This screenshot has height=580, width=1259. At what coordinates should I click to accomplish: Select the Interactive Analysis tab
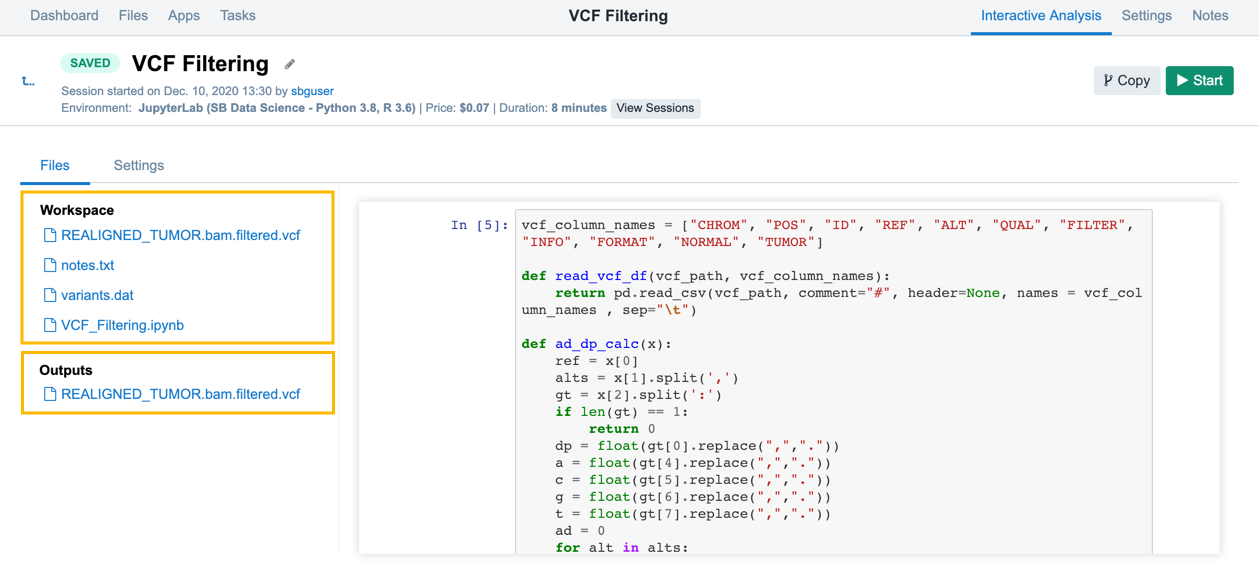1041,16
